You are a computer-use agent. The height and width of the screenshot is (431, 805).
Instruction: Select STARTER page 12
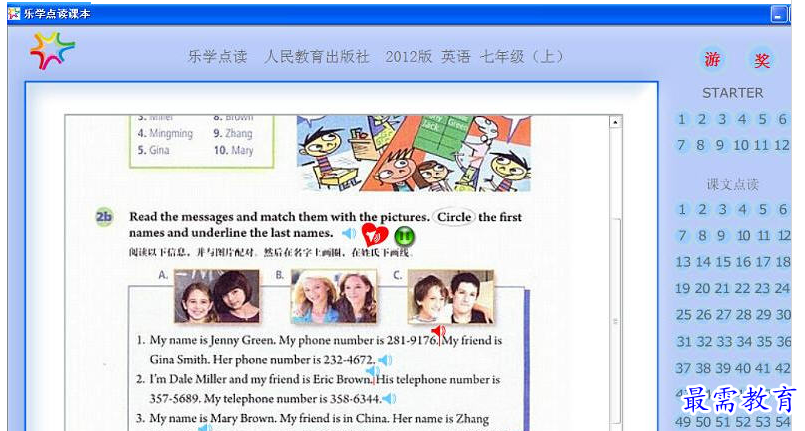click(781, 145)
